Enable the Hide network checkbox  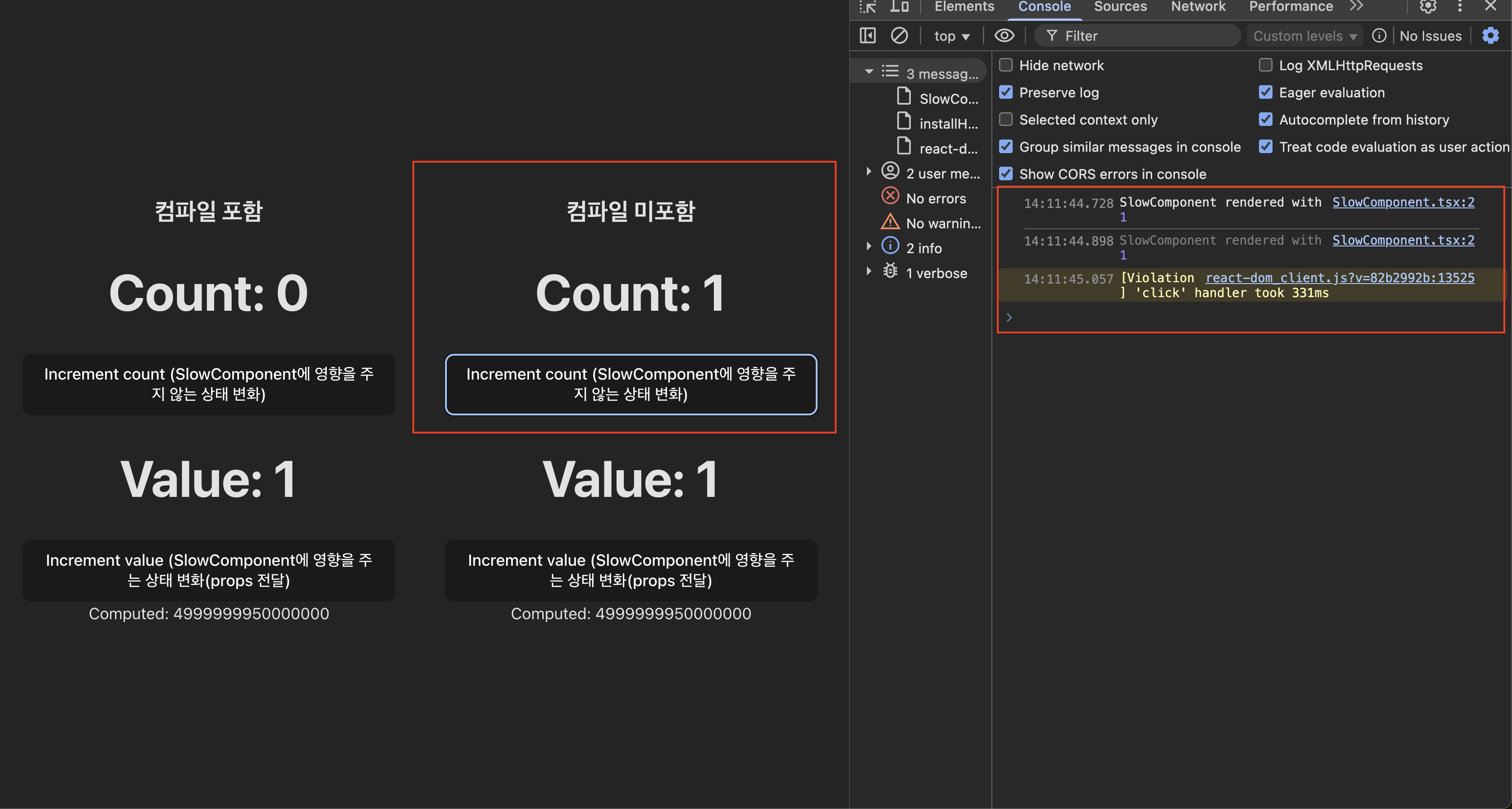(1006, 65)
